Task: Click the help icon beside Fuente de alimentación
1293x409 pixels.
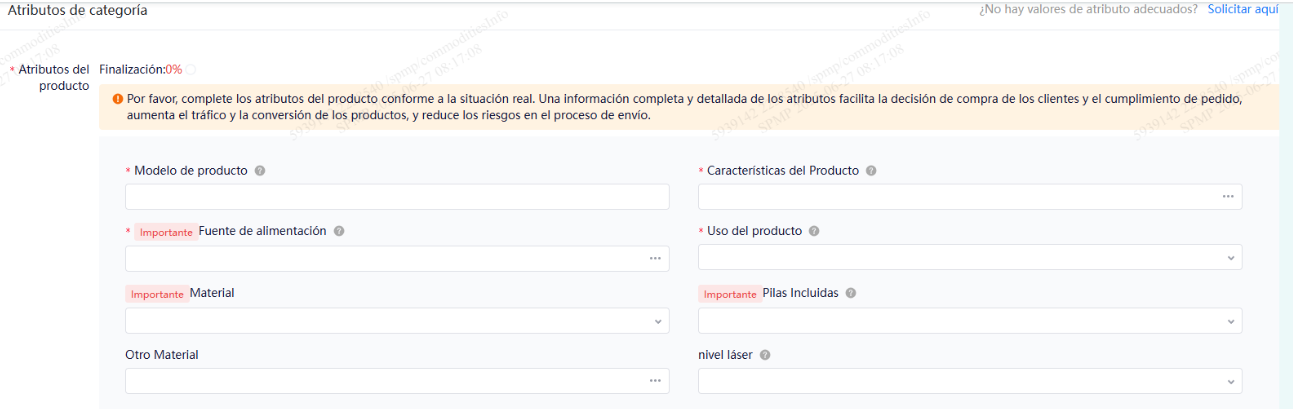Action: (x=339, y=231)
